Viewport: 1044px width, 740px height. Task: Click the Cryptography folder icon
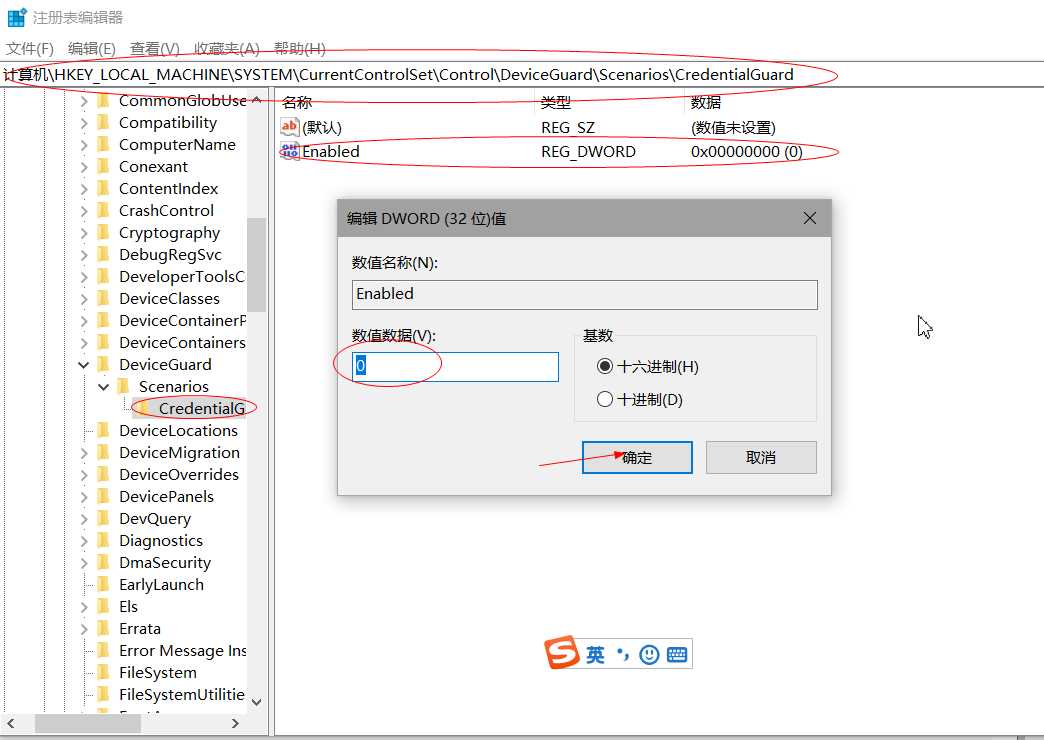point(103,232)
